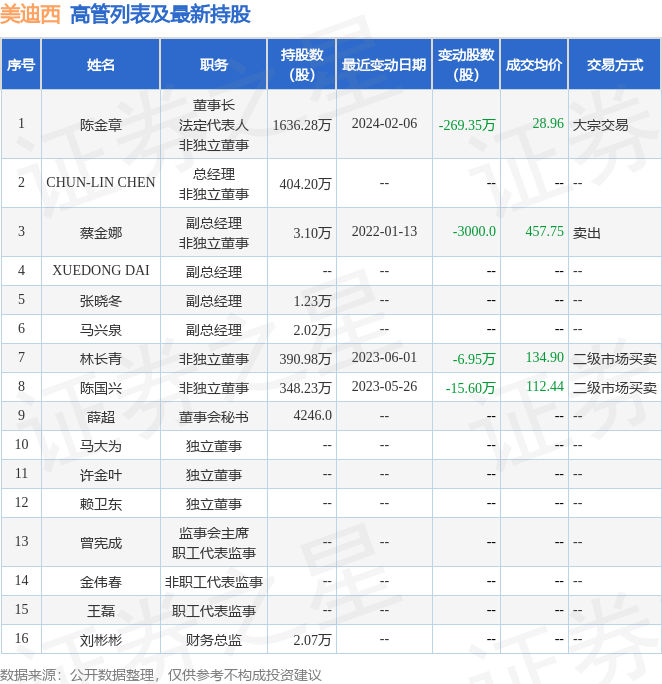Viewport: 662px width, 684px height.
Task: Click 二级市场买卖 in 陈国兴's row
Action: pyautogui.click(x=614, y=388)
